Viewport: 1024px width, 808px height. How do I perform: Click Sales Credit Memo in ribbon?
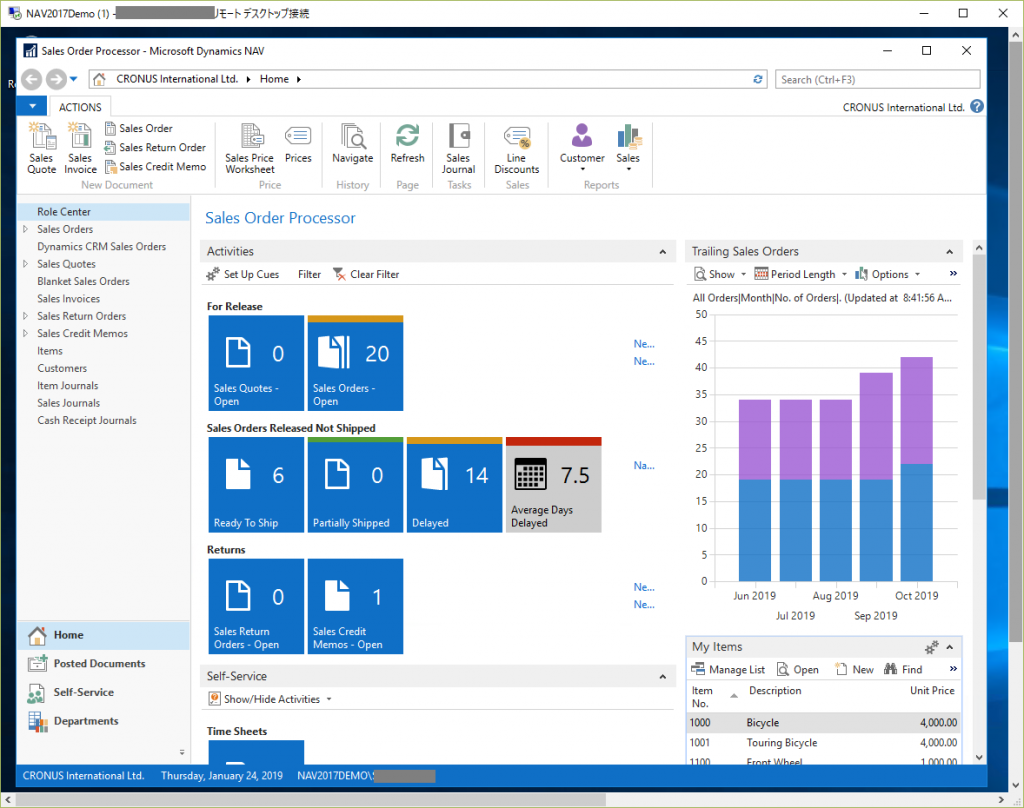(155, 167)
